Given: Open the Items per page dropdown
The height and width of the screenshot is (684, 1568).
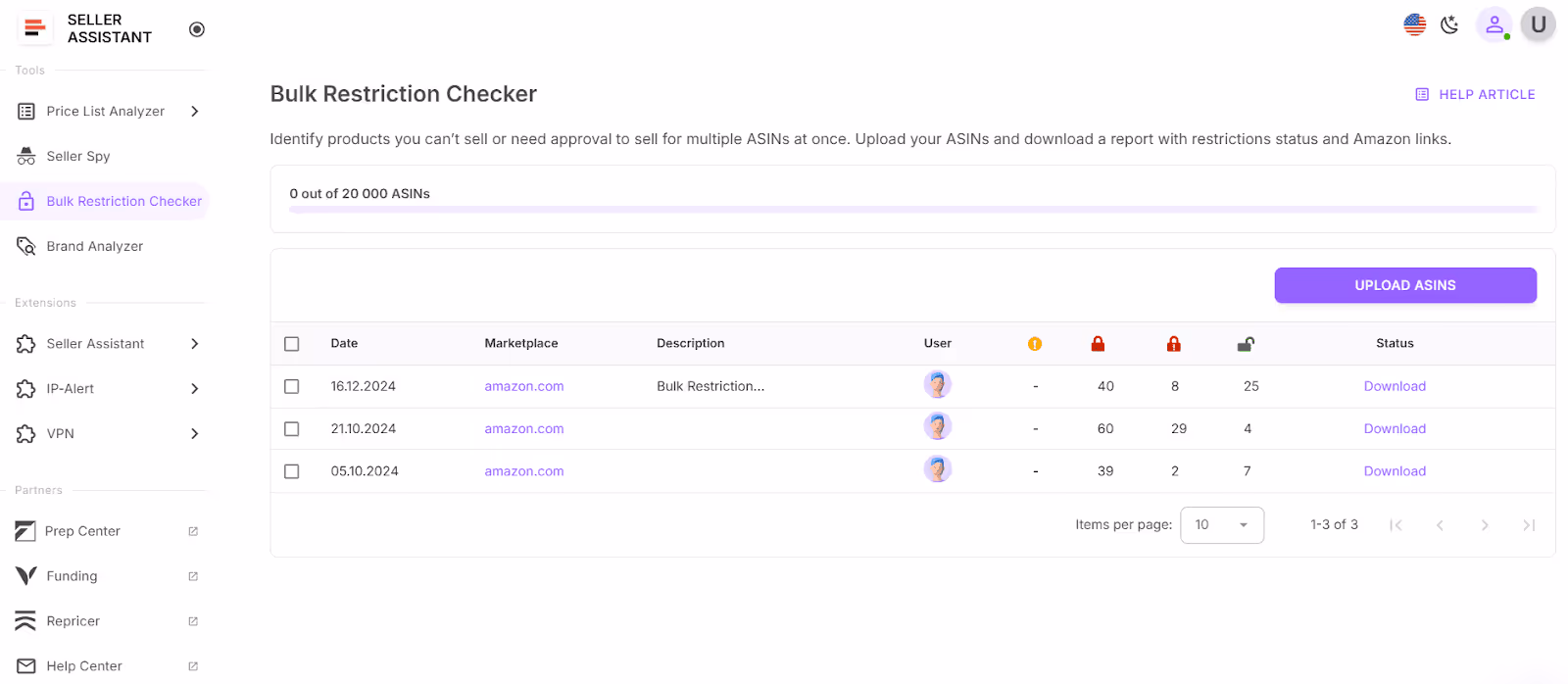Looking at the screenshot, I should [x=1222, y=525].
